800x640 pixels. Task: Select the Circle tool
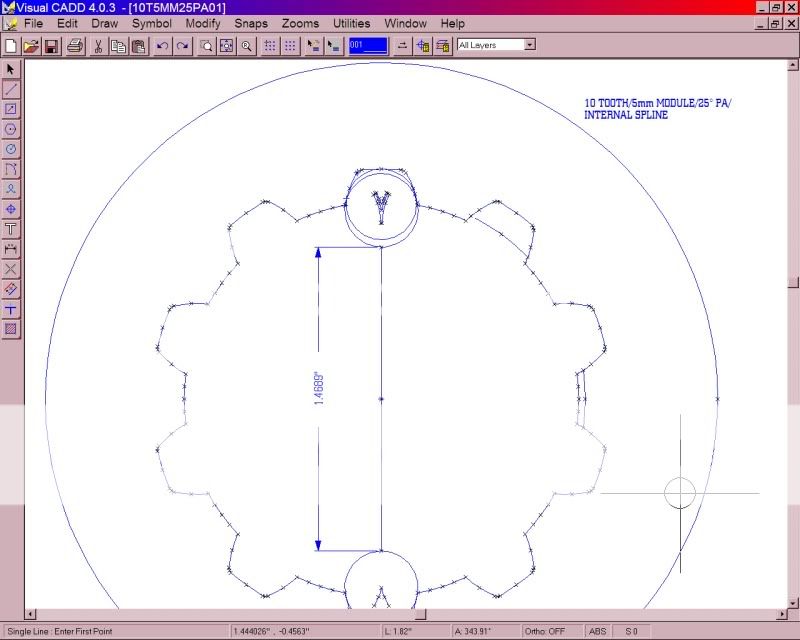[x=11, y=129]
